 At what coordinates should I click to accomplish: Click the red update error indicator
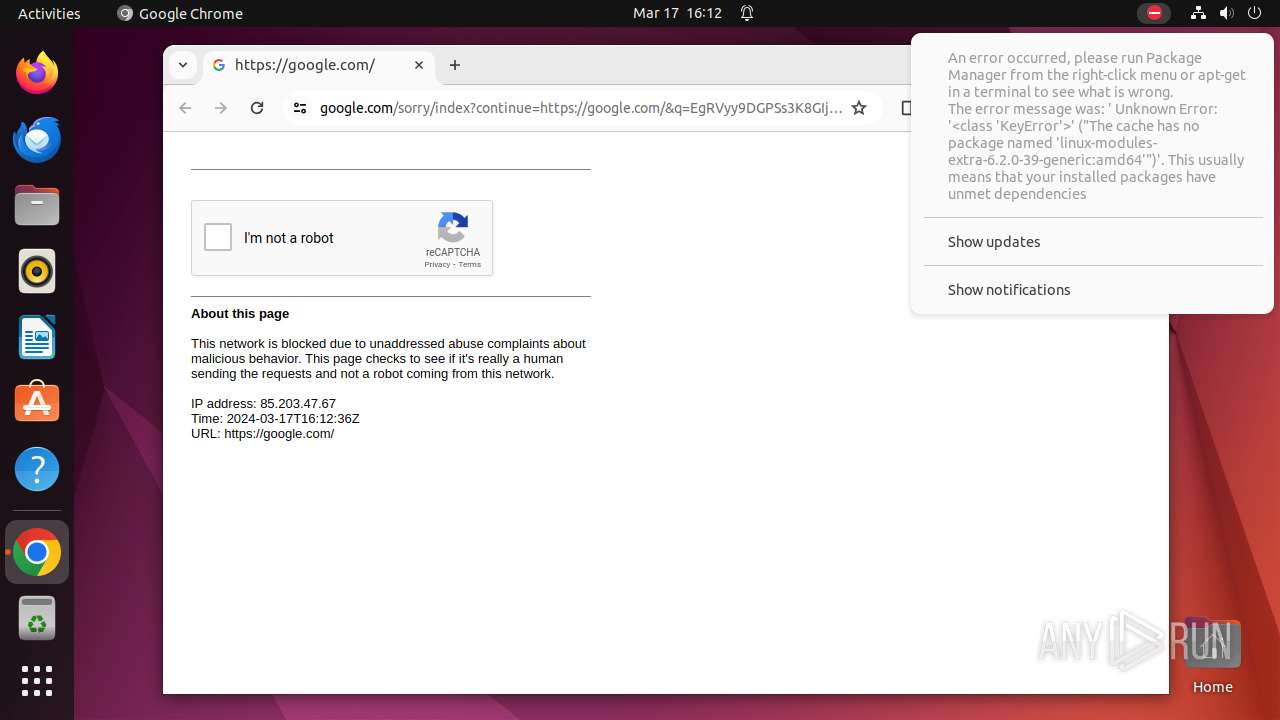[x=1154, y=13]
